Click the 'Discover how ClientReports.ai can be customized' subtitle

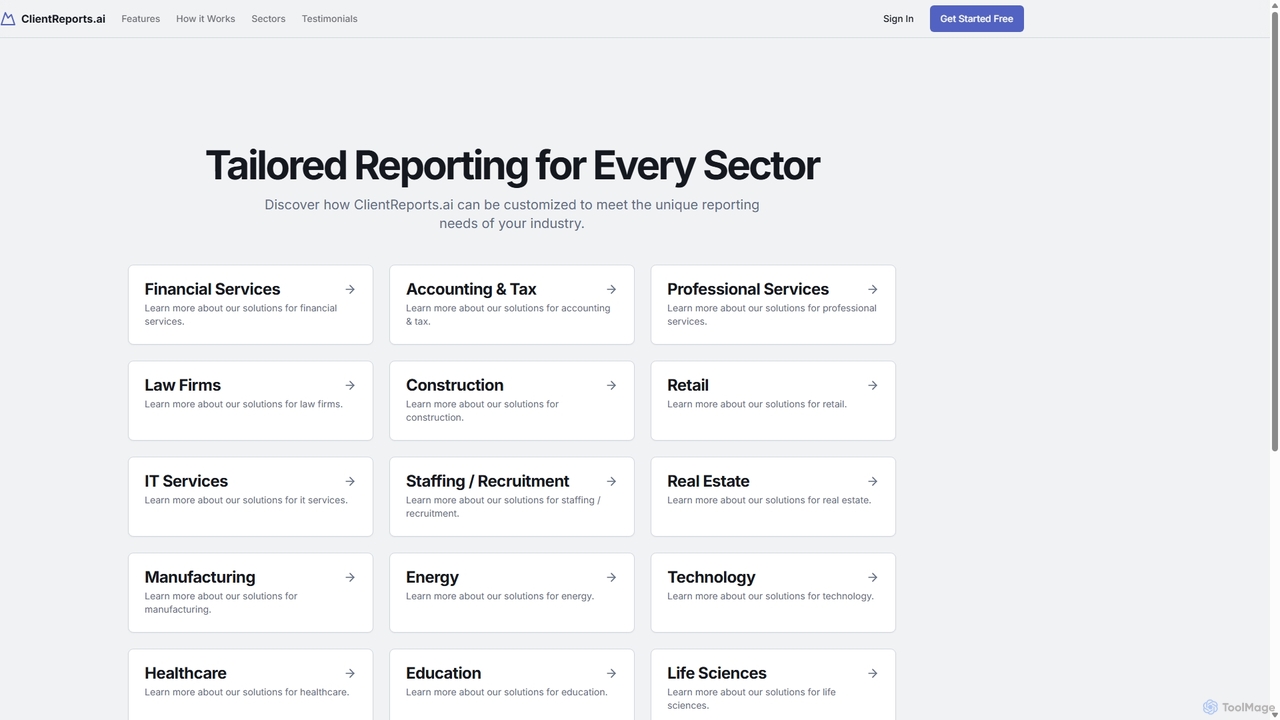pos(512,214)
